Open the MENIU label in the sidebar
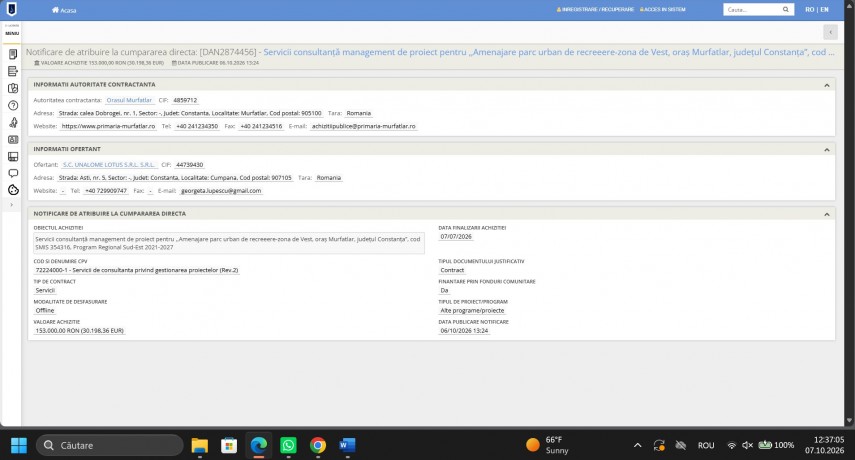 point(12,33)
